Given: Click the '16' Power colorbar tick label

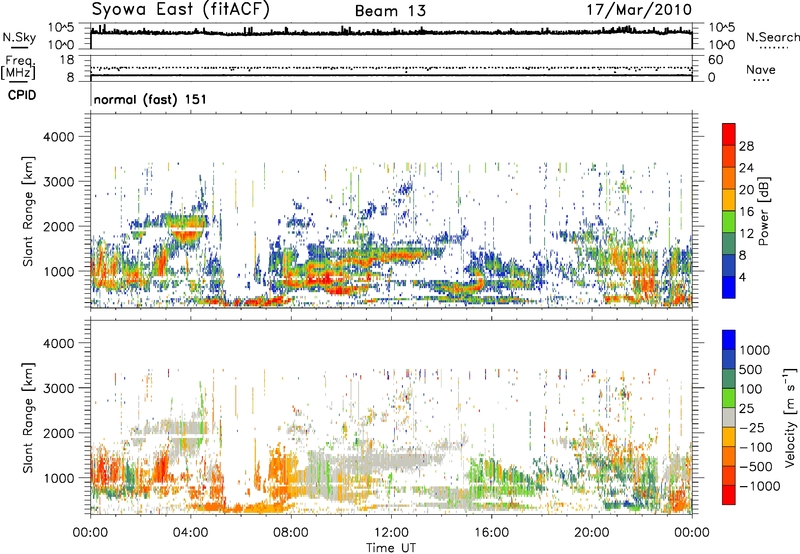Looking at the screenshot, I should tap(746, 212).
